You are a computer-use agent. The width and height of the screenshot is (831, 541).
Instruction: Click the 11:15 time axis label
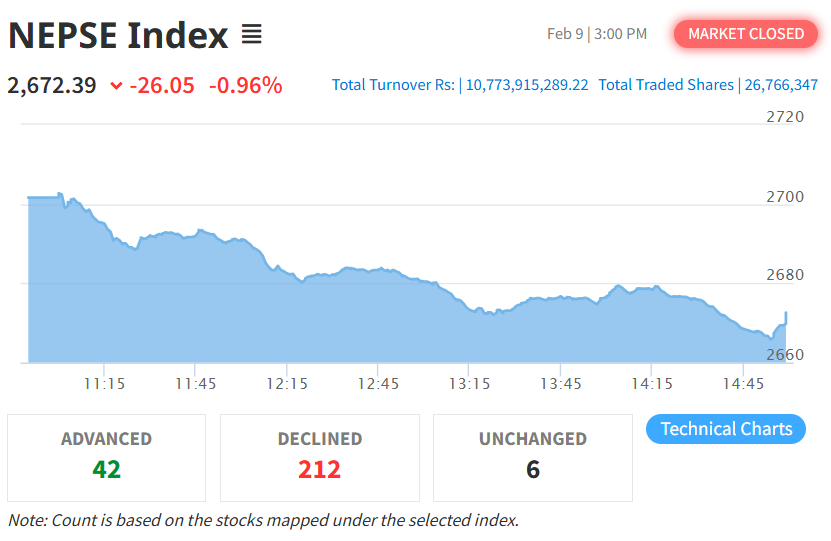(104, 383)
